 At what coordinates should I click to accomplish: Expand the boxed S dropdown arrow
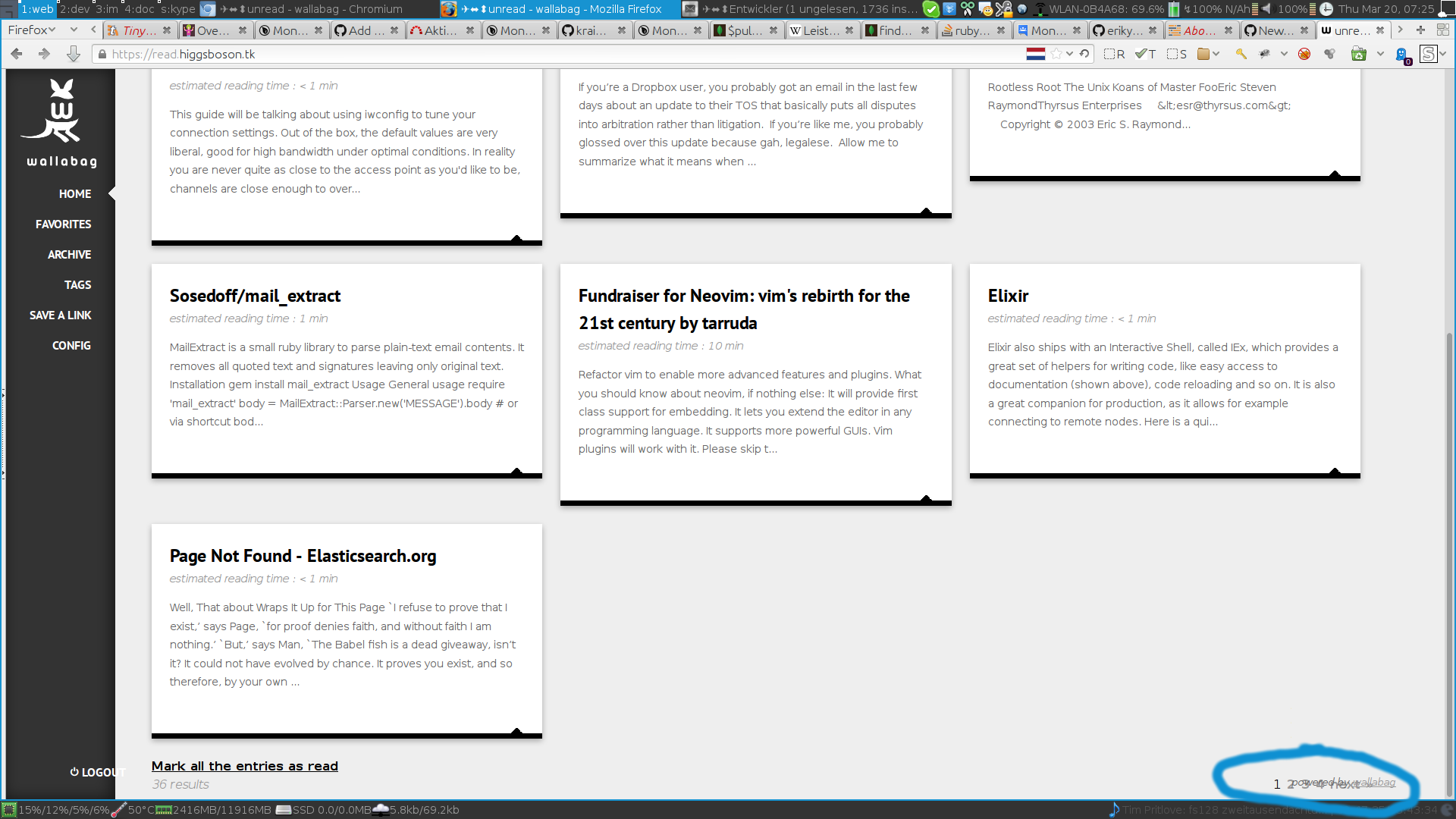(x=1442, y=54)
